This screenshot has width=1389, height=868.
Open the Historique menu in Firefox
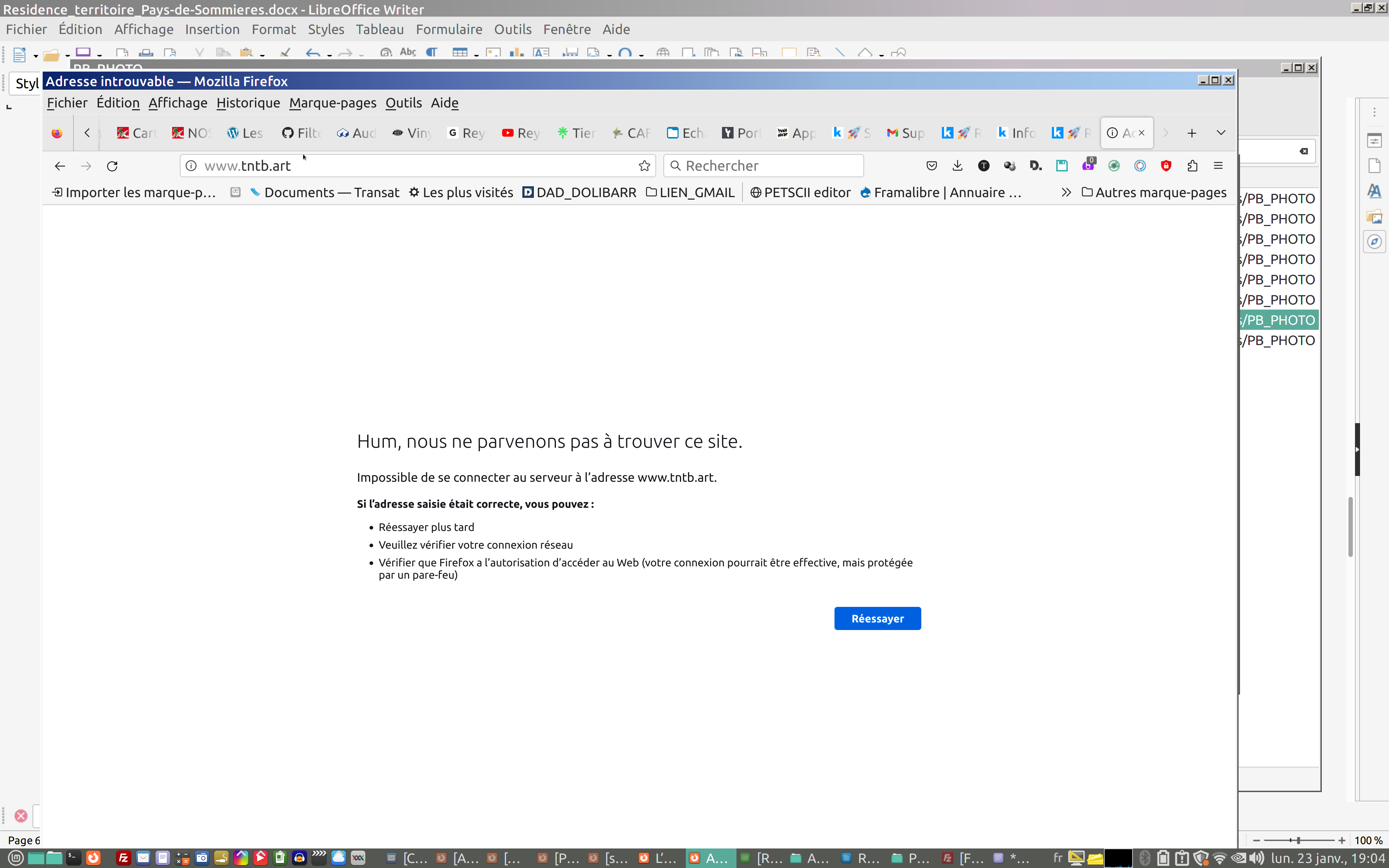point(248,103)
